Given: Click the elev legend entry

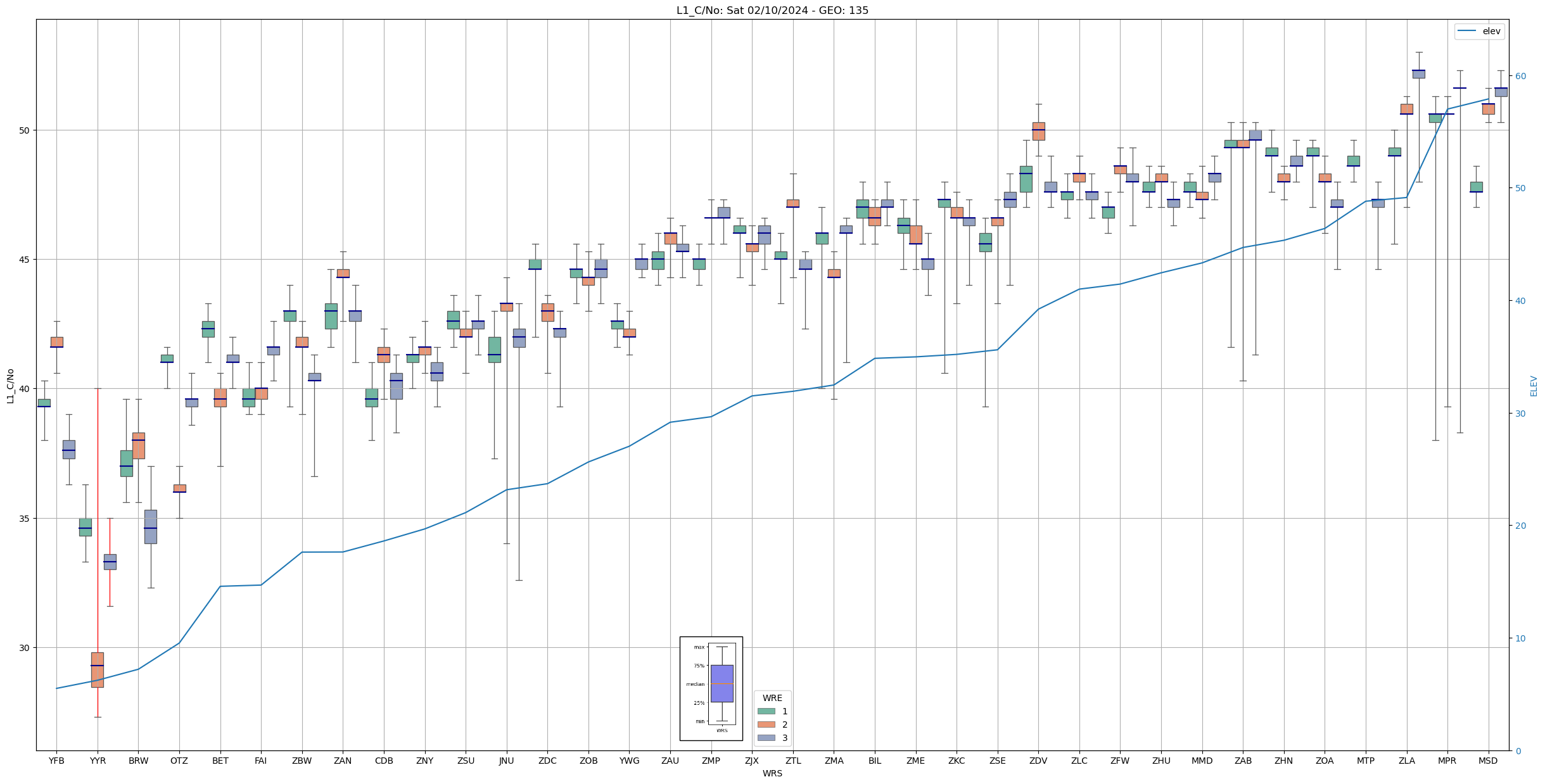Looking at the screenshot, I should (1479, 31).
